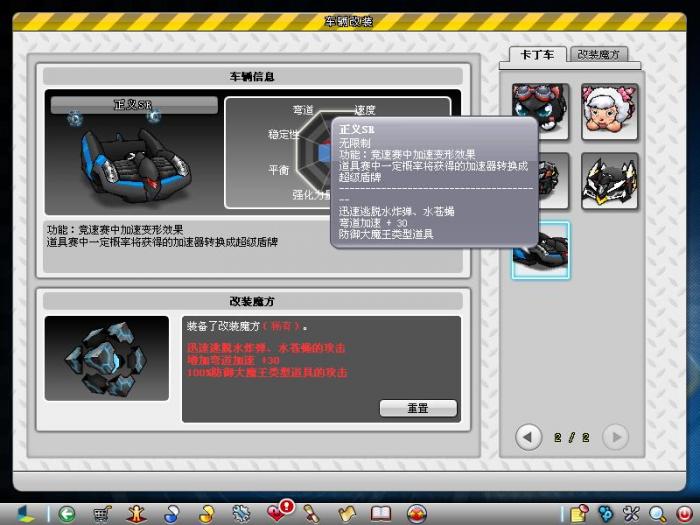Click the page indicator 2 / 2
Image resolution: width=700 pixels, height=525 pixels.
[x=572, y=438]
